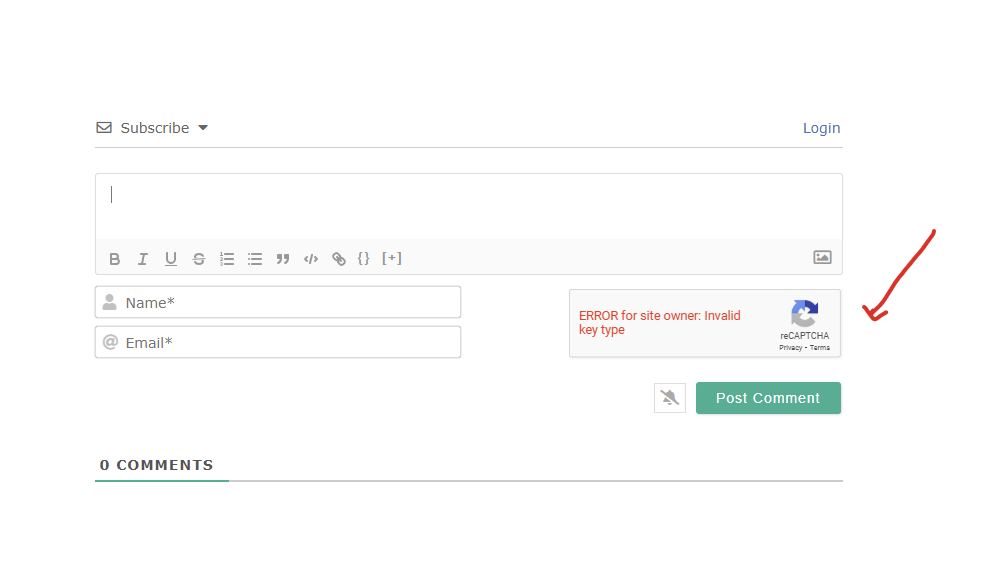Attach an image using the picture icon
This screenshot has height=568, width=996.
click(x=822, y=257)
